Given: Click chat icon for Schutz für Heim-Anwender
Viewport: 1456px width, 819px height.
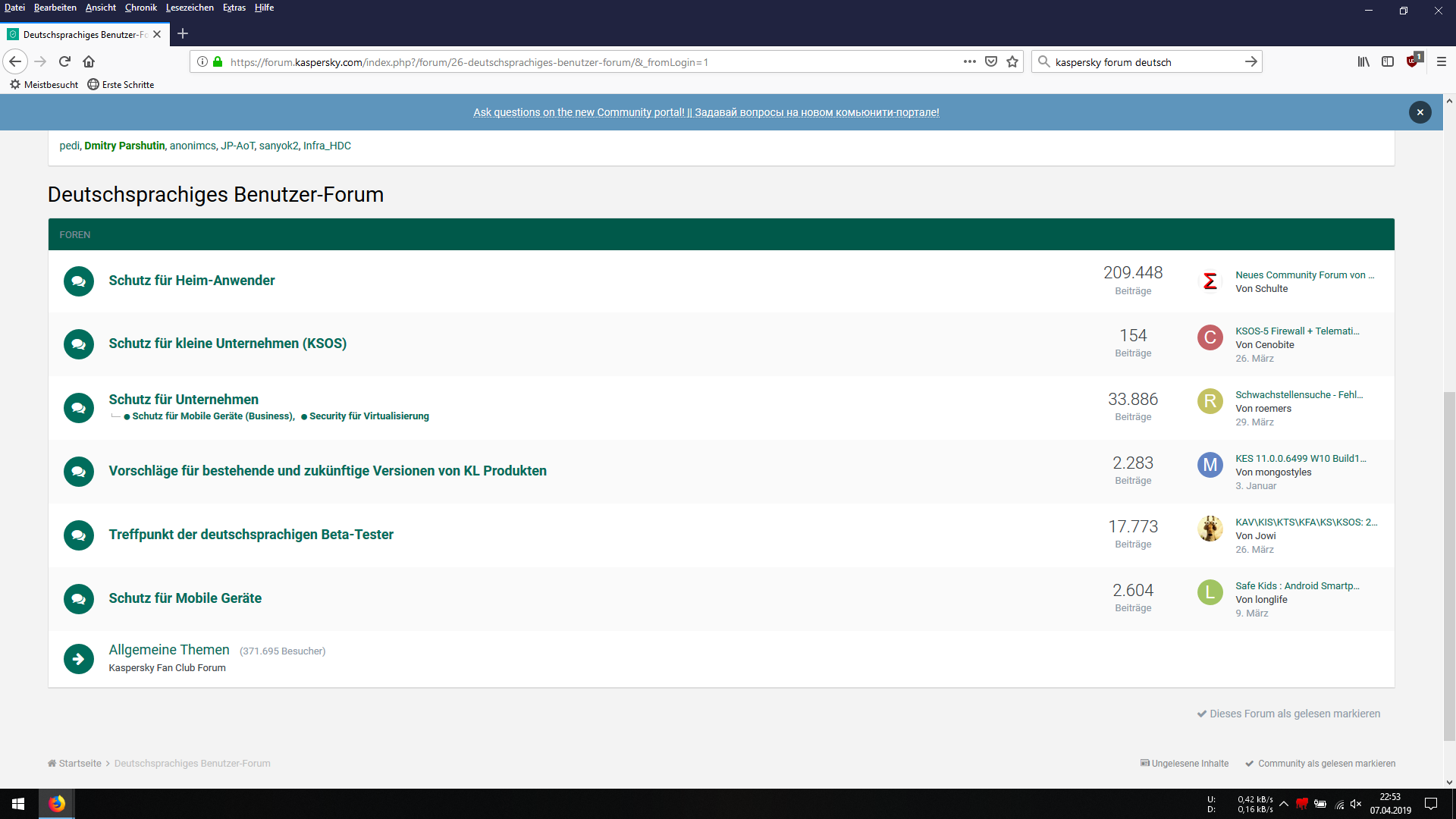Looking at the screenshot, I should [x=79, y=281].
